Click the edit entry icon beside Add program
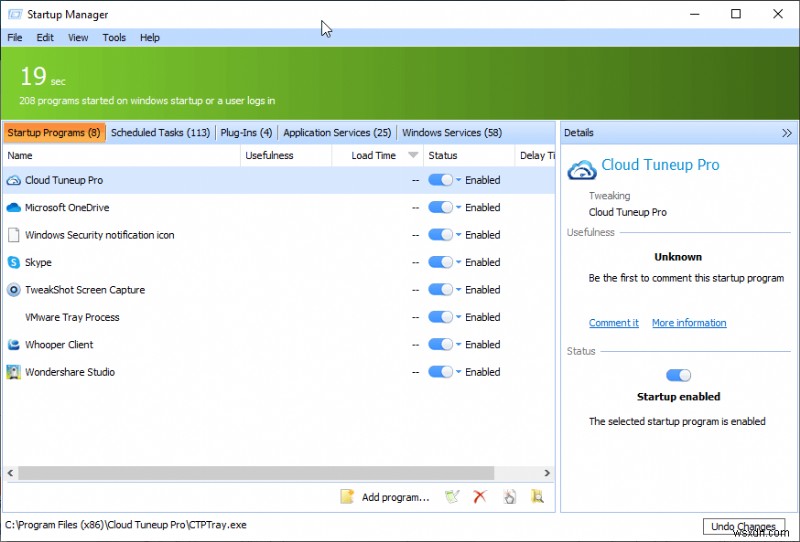Viewport: 800px width, 542px height. point(452,497)
